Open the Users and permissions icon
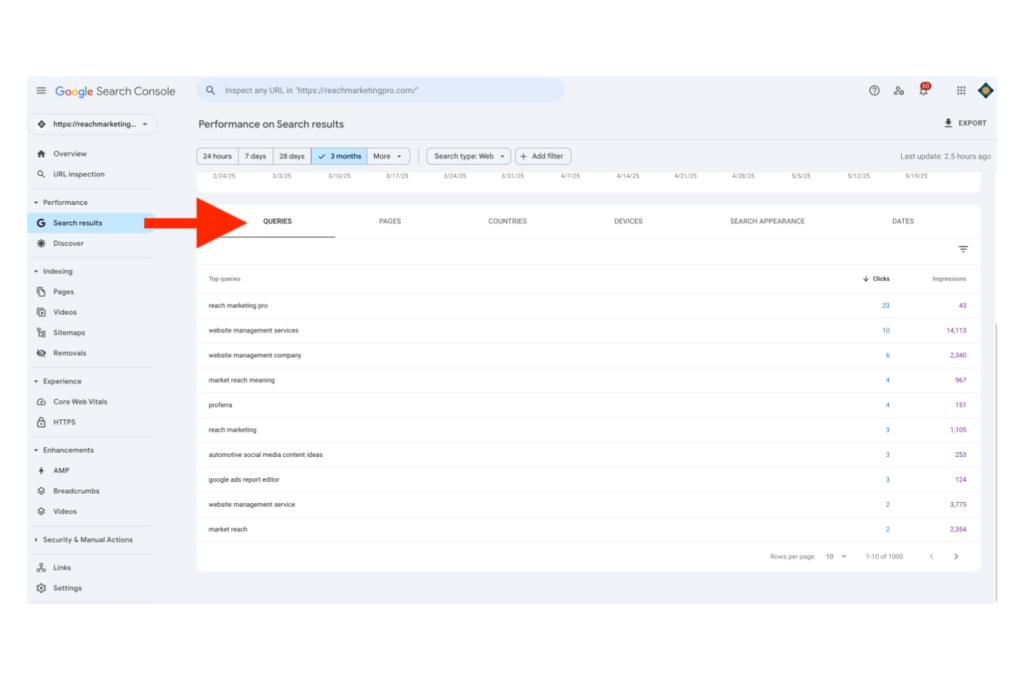The width and height of the screenshot is (1024, 683). point(899,91)
